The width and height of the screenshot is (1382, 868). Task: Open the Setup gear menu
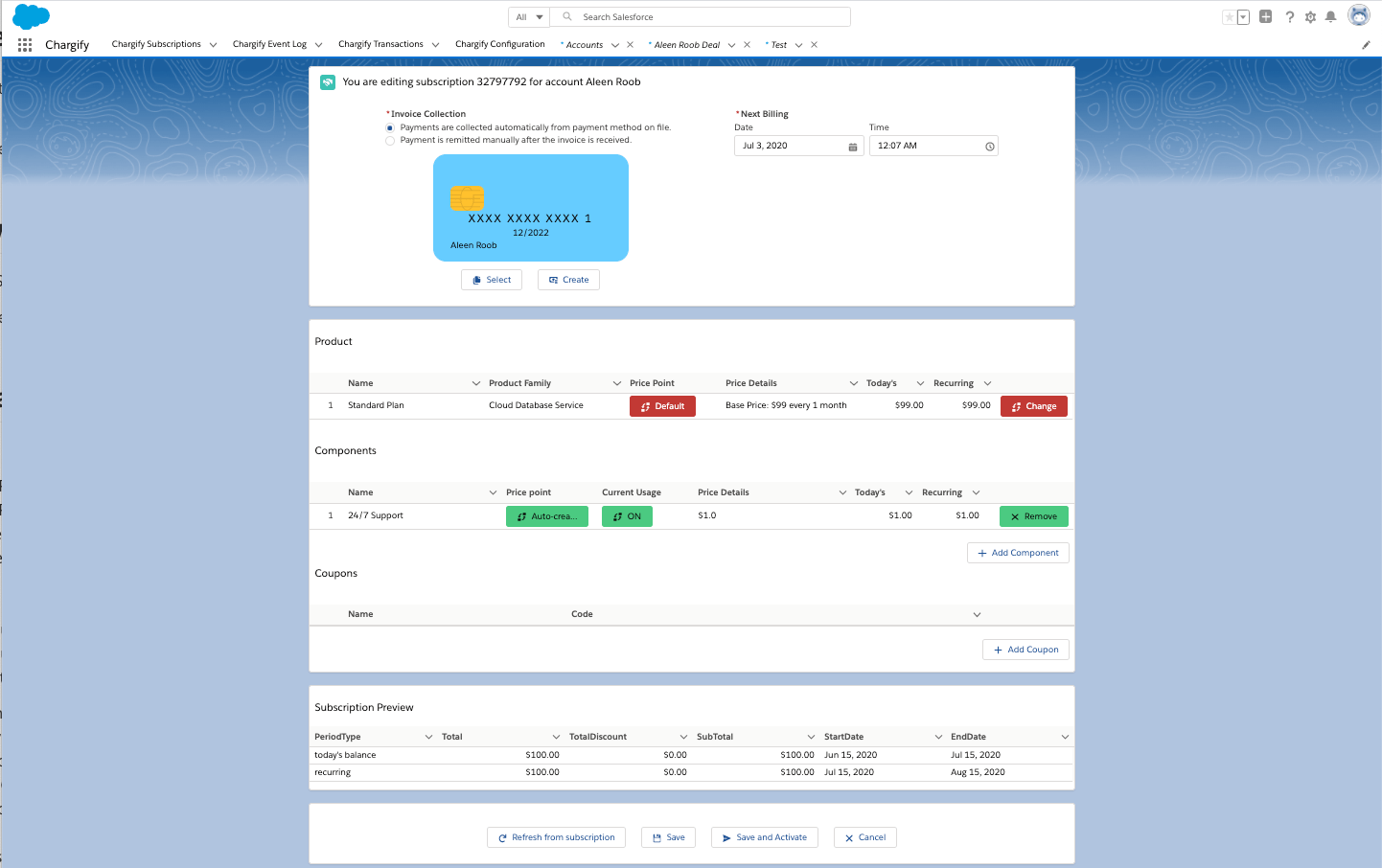(x=1310, y=17)
